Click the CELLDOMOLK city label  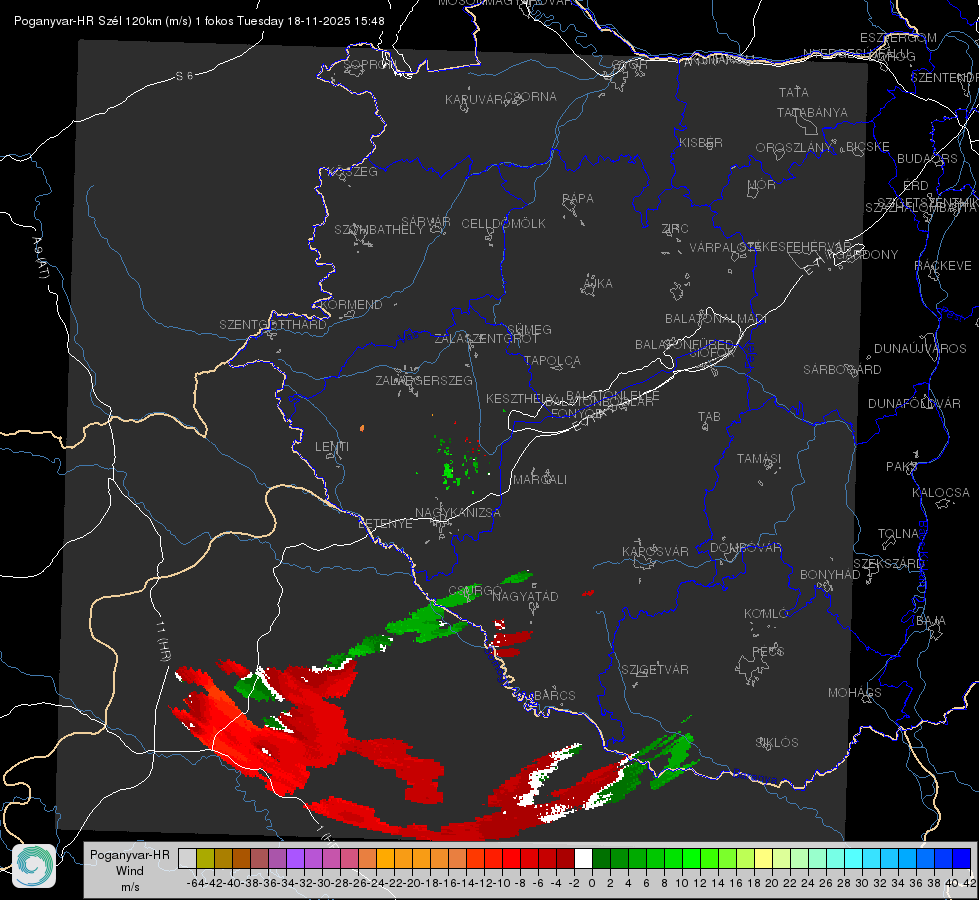tap(503, 224)
